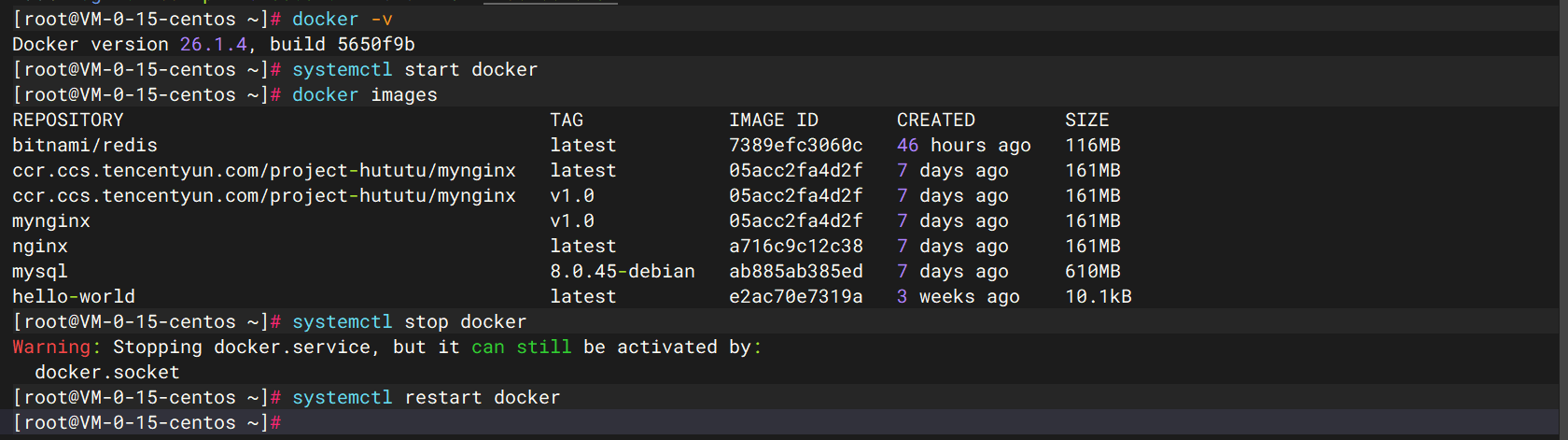The width and height of the screenshot is (1568, 440).
Task: Select the 8.0.45-debian tag
Action: (x=623, y=271)
